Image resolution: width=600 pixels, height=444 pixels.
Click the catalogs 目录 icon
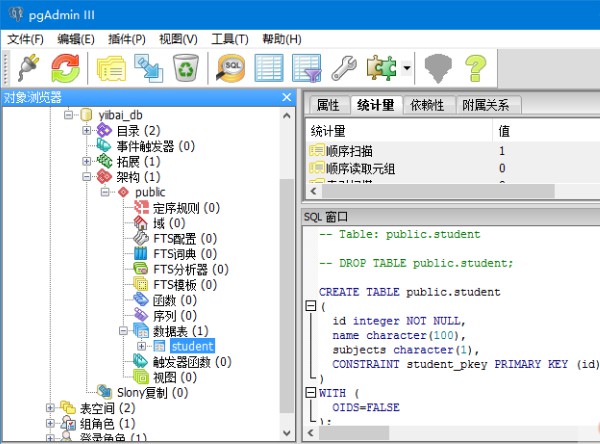tap(104, 131)
